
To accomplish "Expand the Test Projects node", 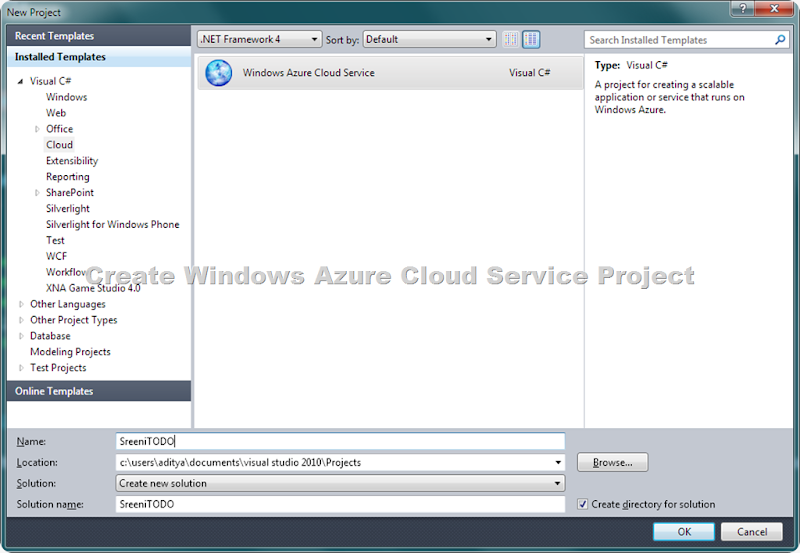I will 21,368.
